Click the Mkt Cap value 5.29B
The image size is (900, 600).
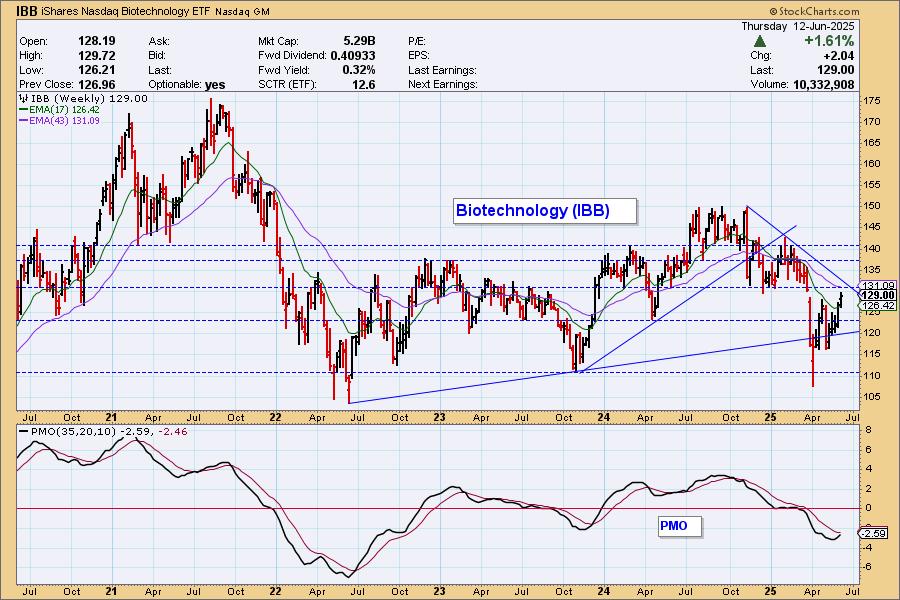[359, 41]
